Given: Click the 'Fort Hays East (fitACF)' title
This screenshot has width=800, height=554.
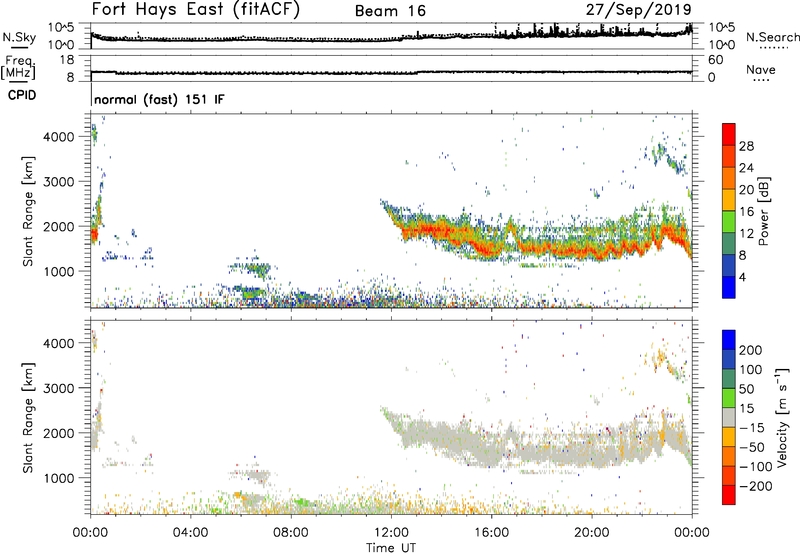Looking at the screenshot, I should [196, 10].
